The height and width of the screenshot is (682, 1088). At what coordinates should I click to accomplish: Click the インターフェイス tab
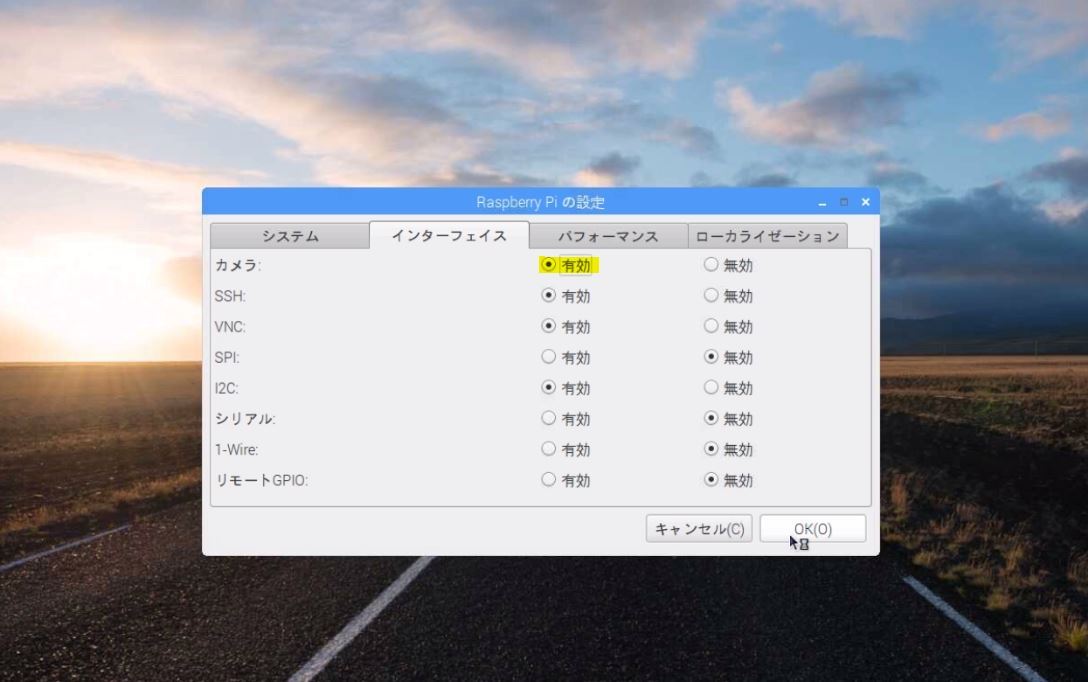click(449, 236)
